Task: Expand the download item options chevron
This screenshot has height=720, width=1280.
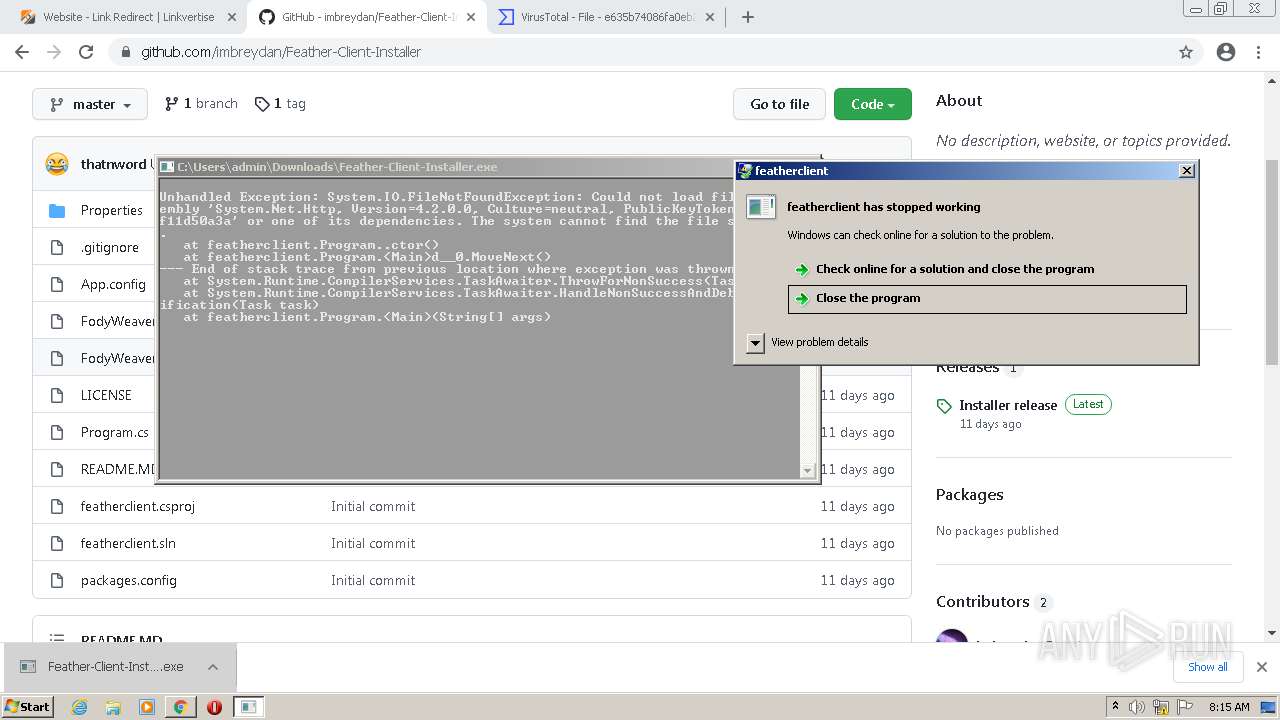Action: tap(213, 667)
